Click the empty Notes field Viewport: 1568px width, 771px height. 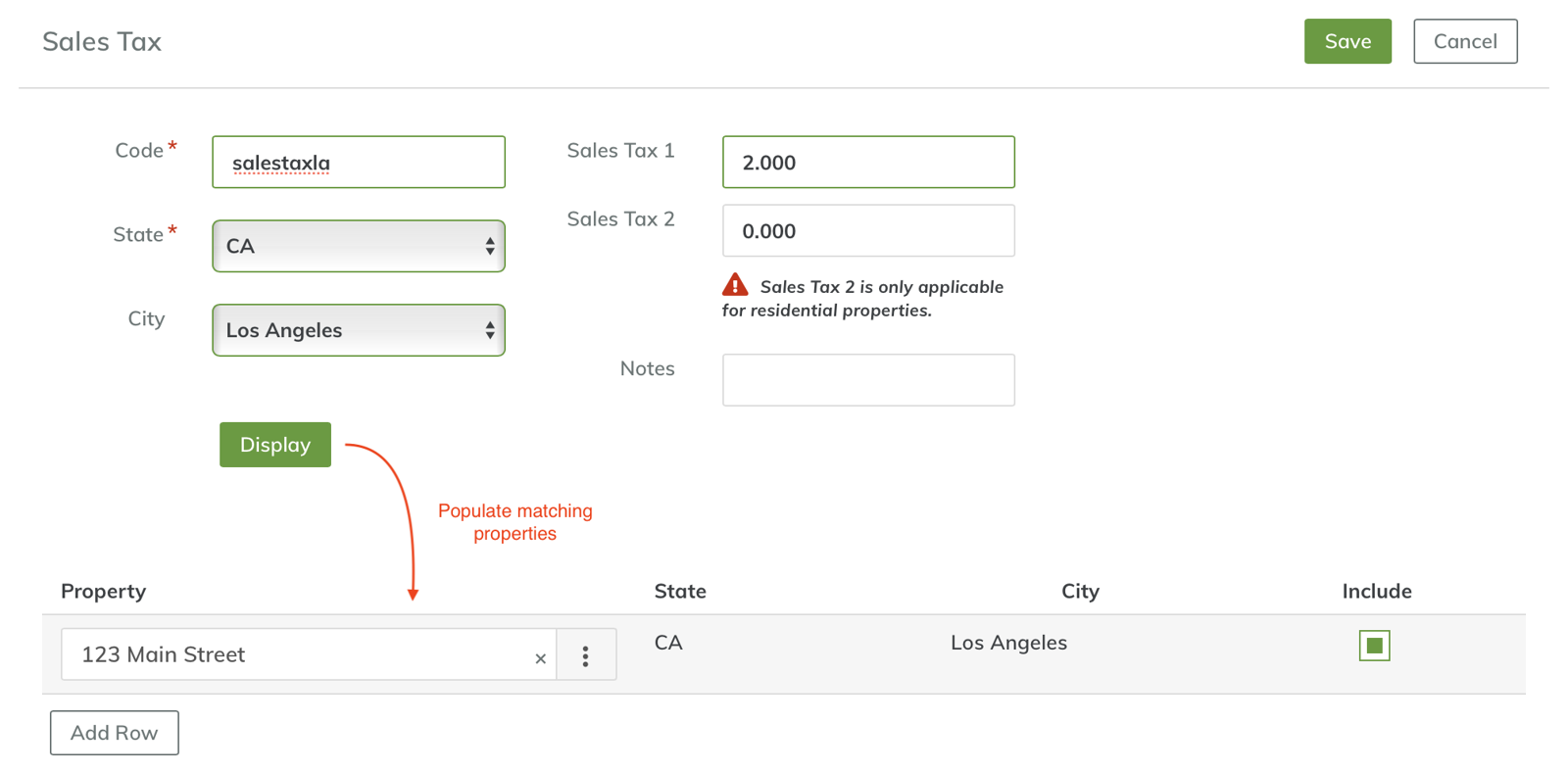point(868,380)
